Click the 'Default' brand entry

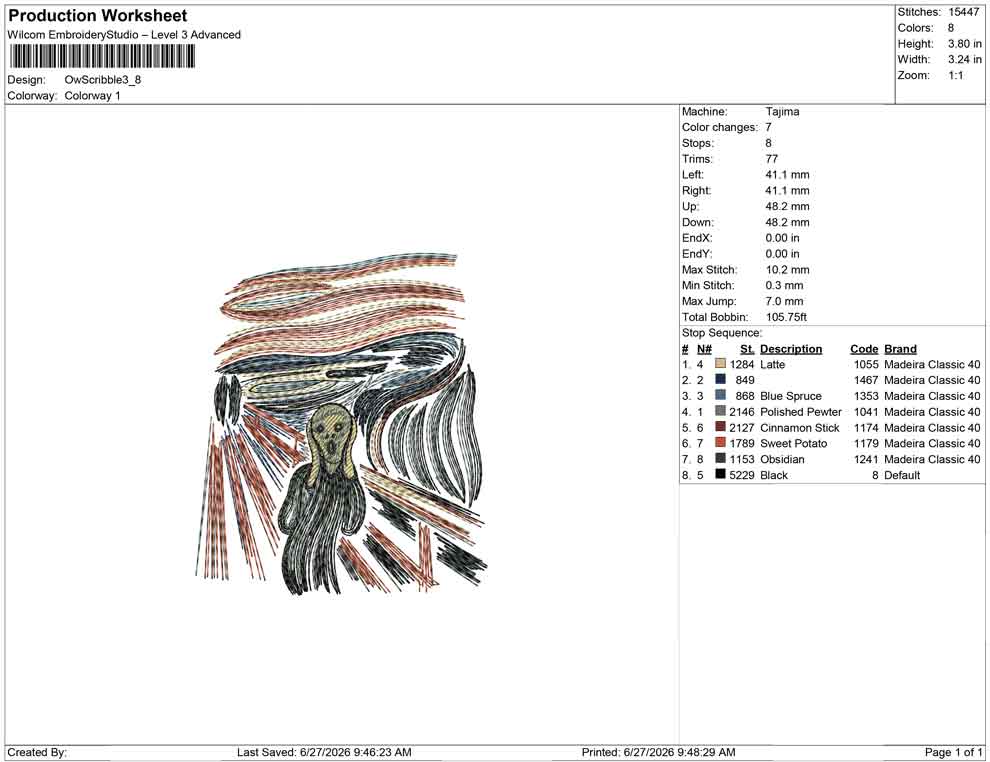click(x=902, y=475)
